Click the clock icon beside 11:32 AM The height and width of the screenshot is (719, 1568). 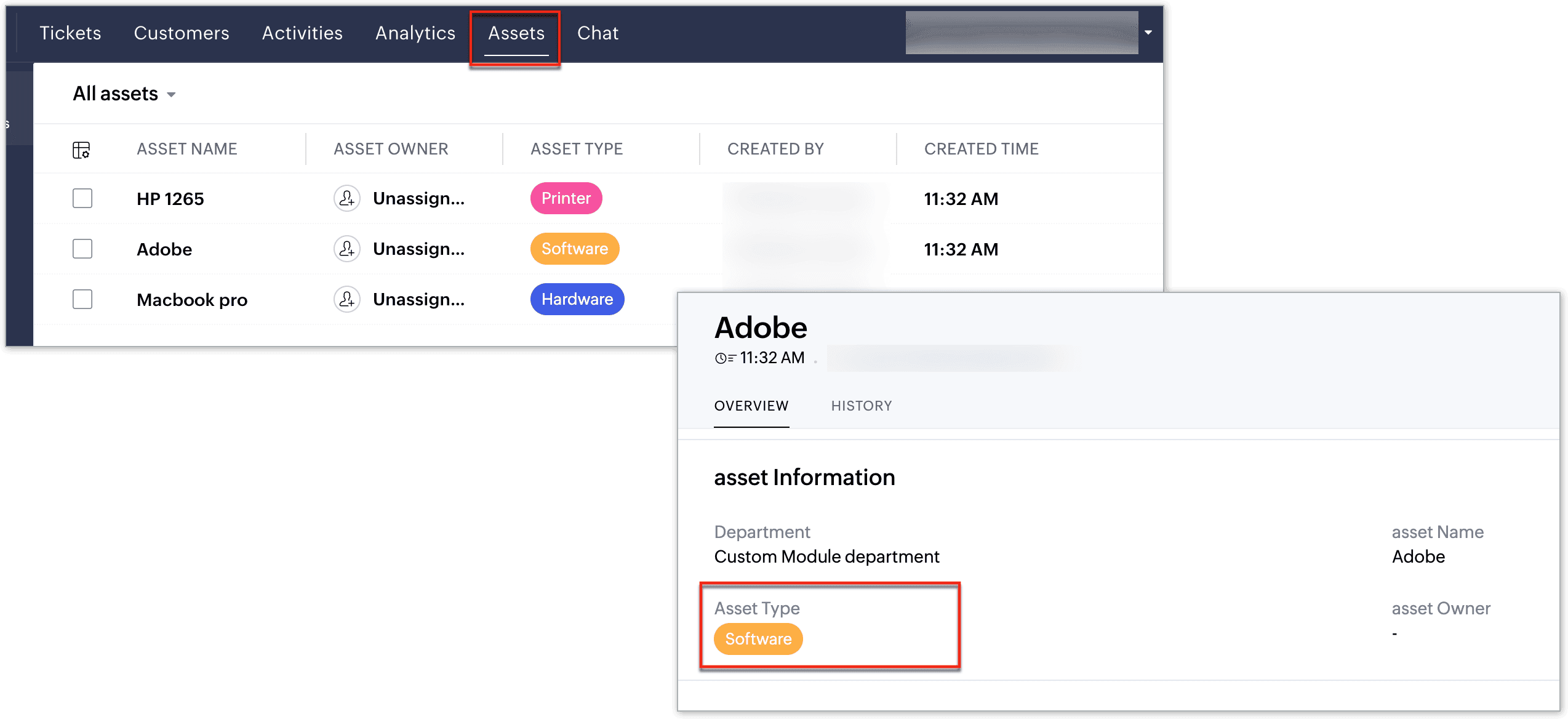coord(724,358)
